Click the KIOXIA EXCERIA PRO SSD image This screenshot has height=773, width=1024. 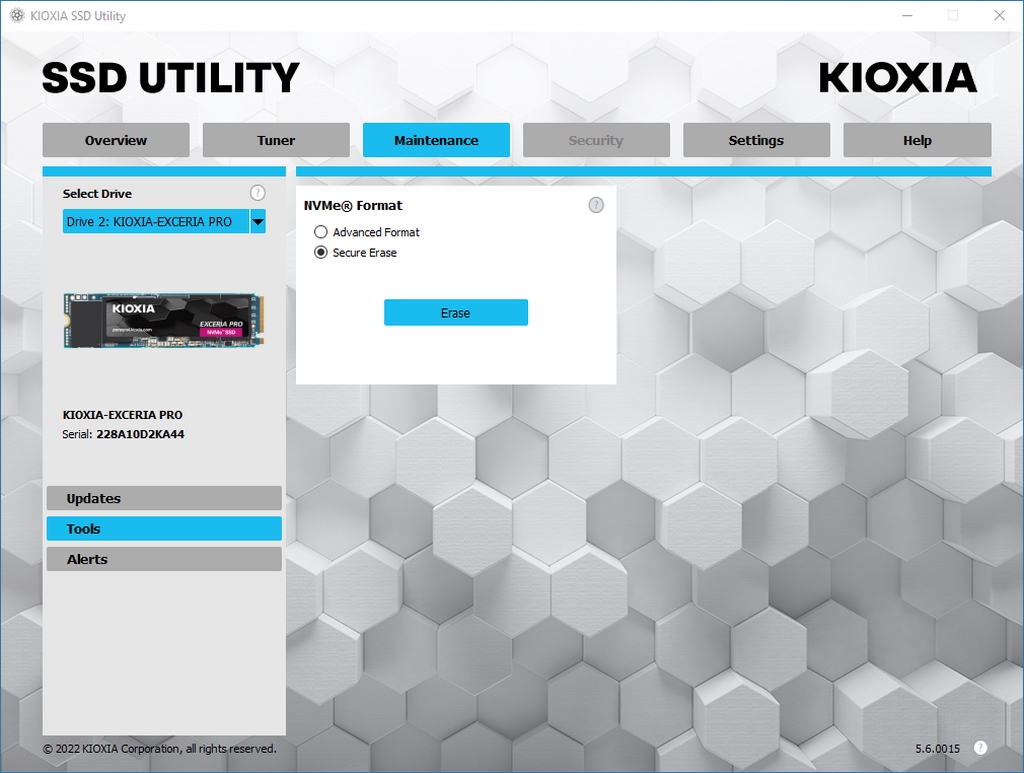164,320
